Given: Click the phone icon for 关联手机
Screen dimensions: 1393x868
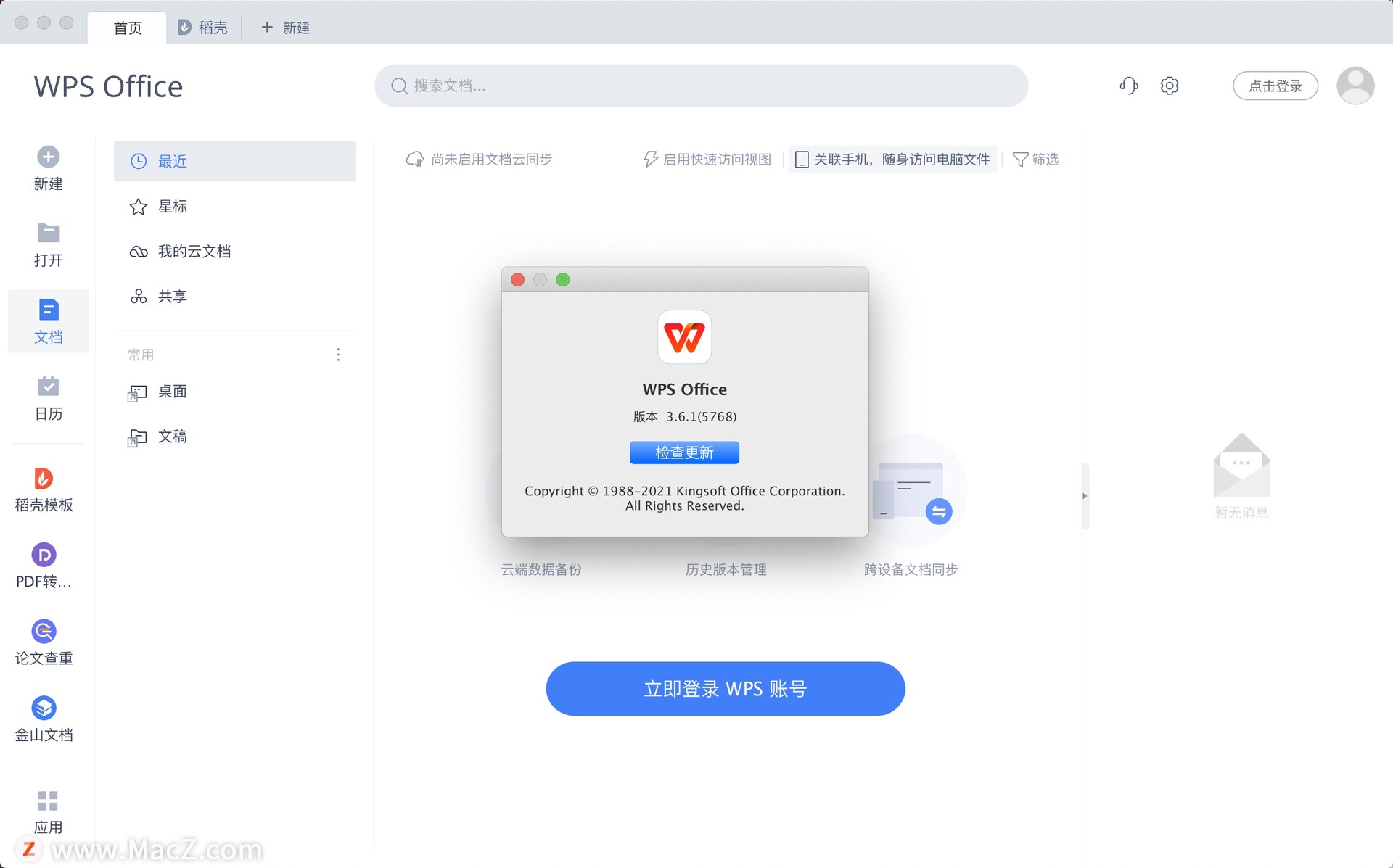Looking at the screenshot, I should tap(801, 160).
